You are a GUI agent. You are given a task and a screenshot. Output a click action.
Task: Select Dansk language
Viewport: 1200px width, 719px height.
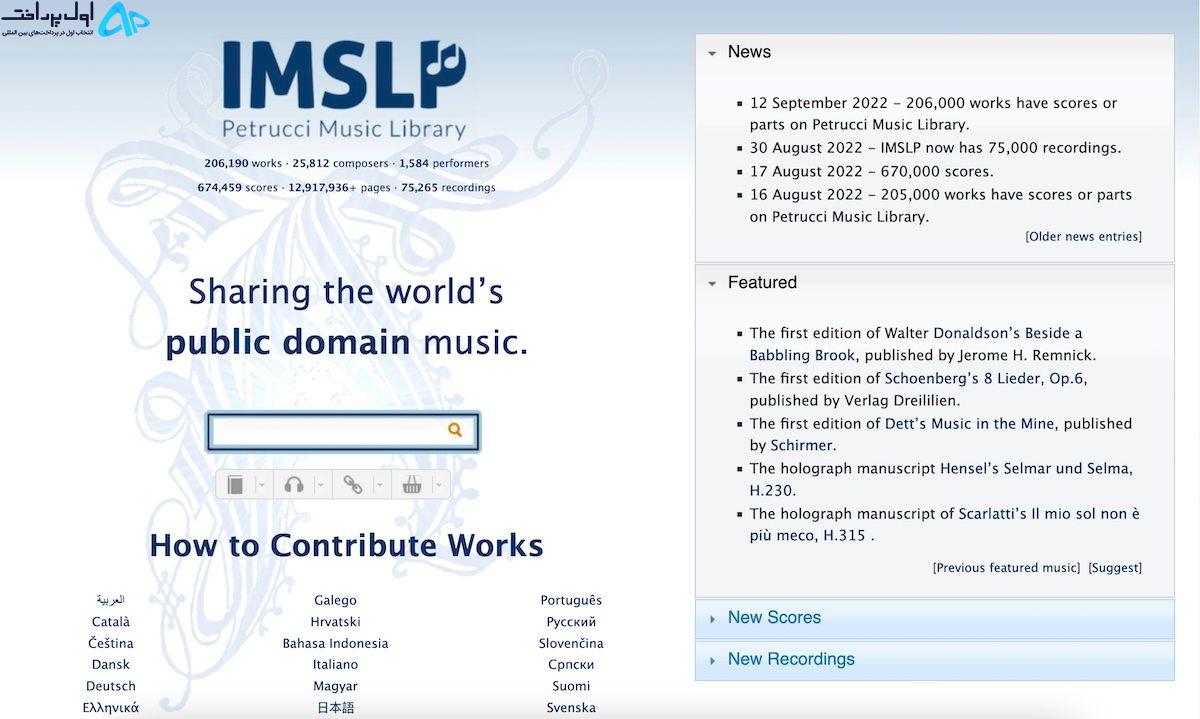tap(111, 665)
